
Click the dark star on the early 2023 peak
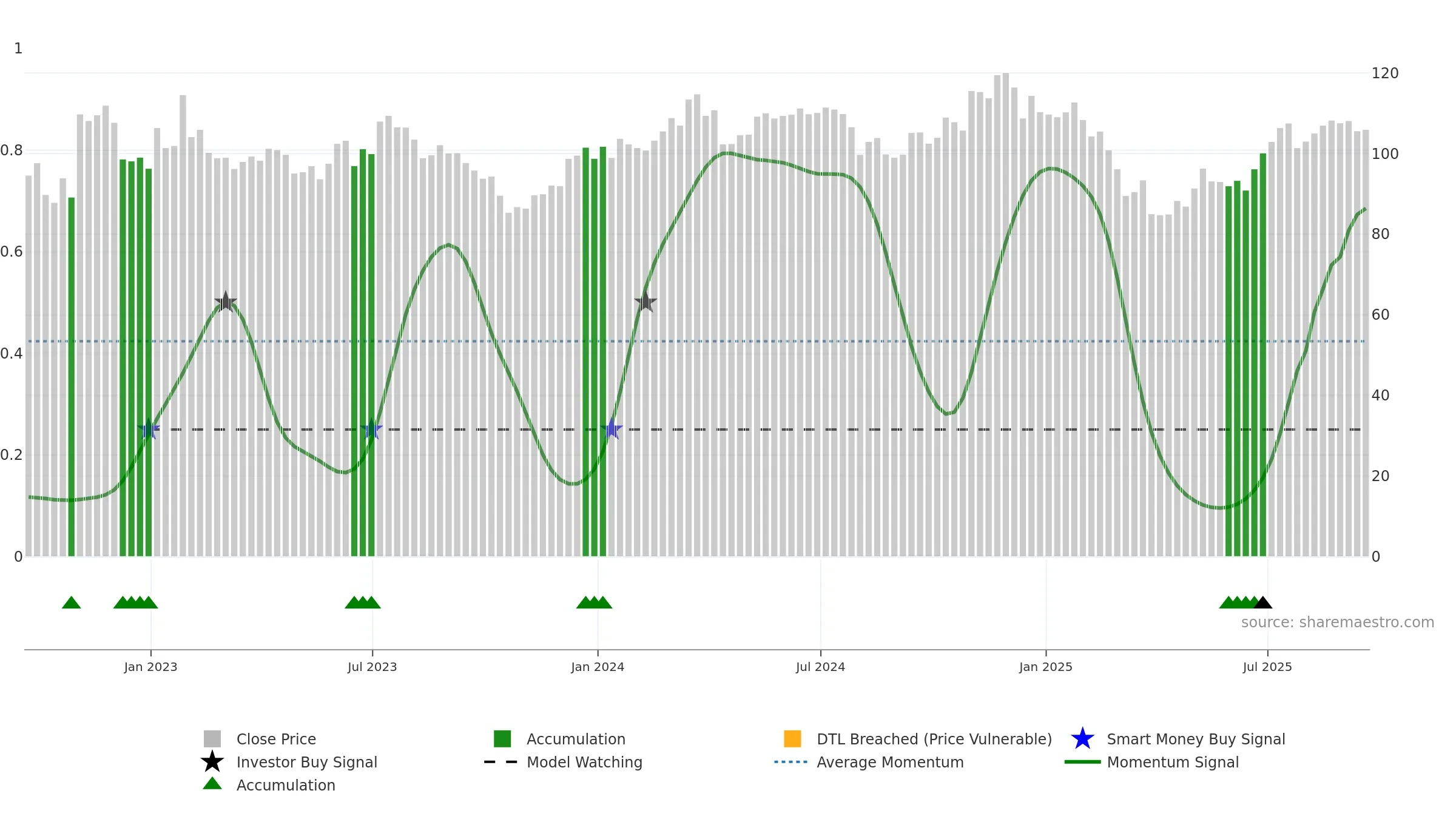point(226,302)
